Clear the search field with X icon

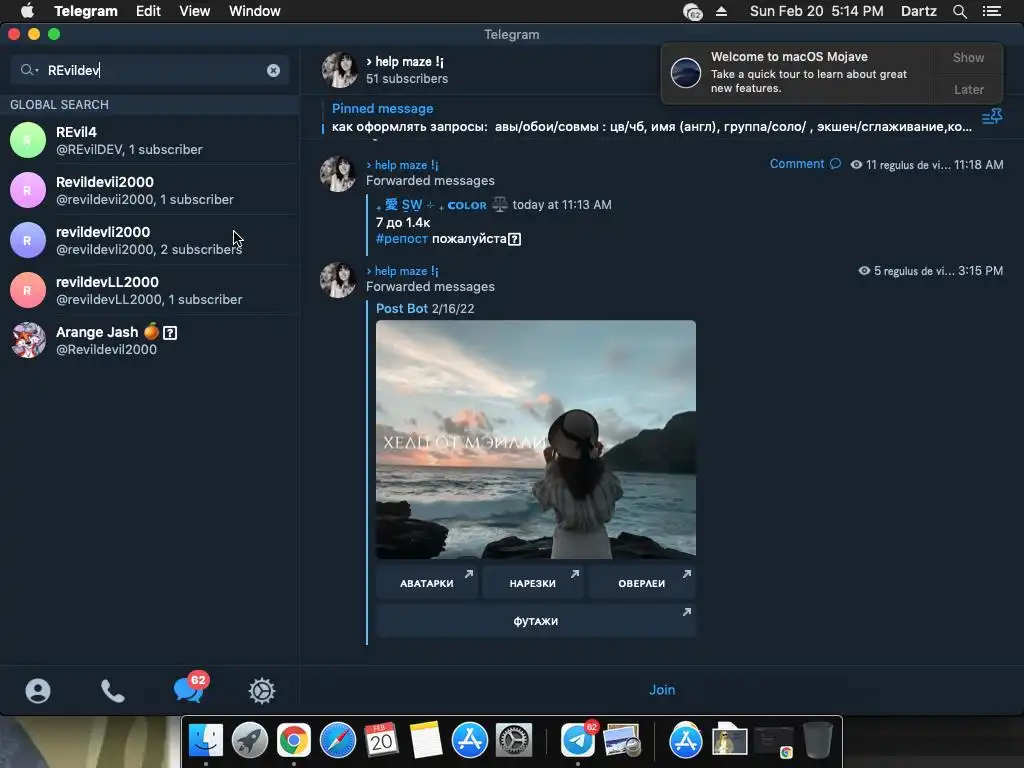(x=274, y=71)
